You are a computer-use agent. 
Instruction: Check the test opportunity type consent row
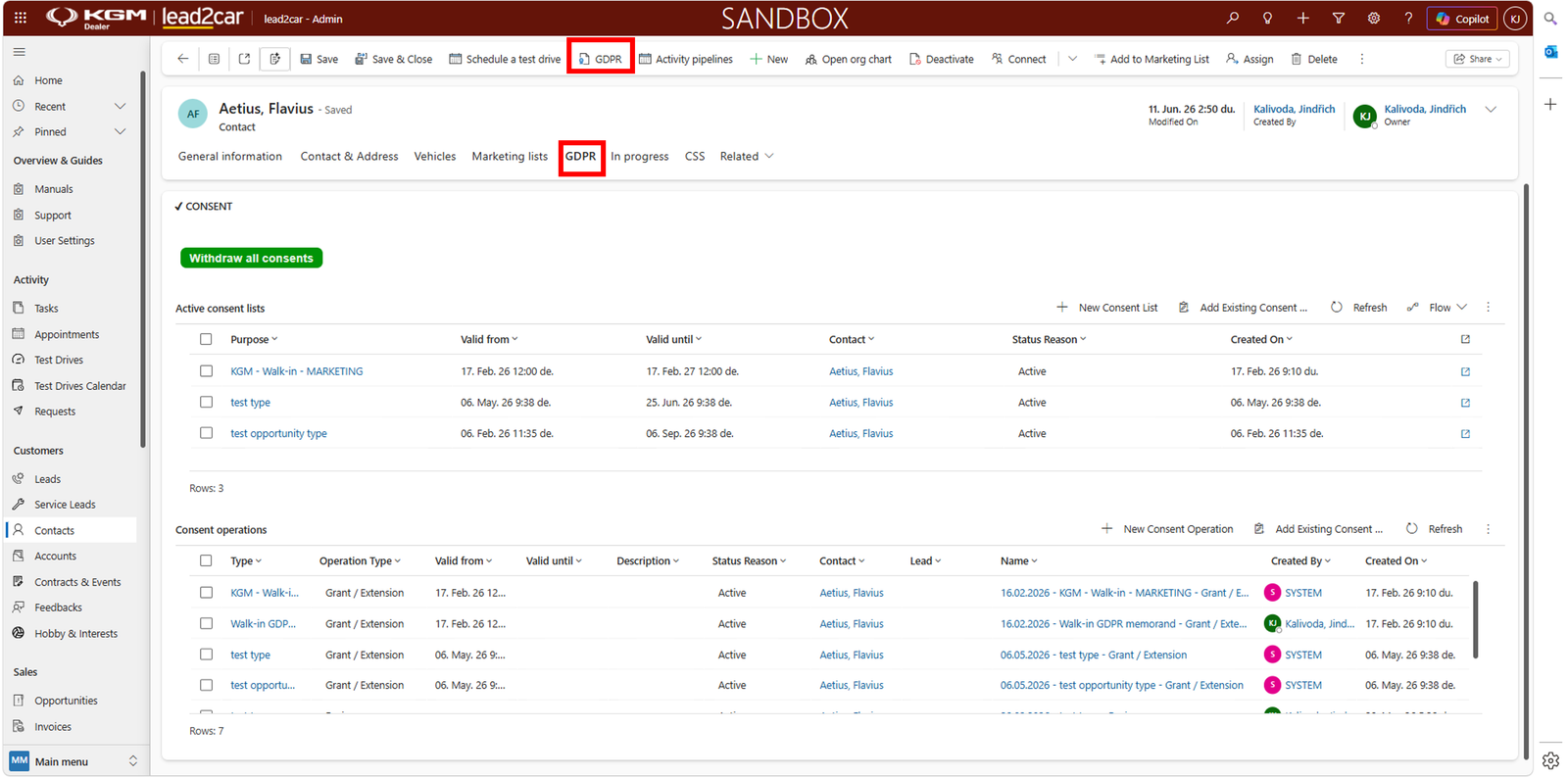(x=206, y=433)
